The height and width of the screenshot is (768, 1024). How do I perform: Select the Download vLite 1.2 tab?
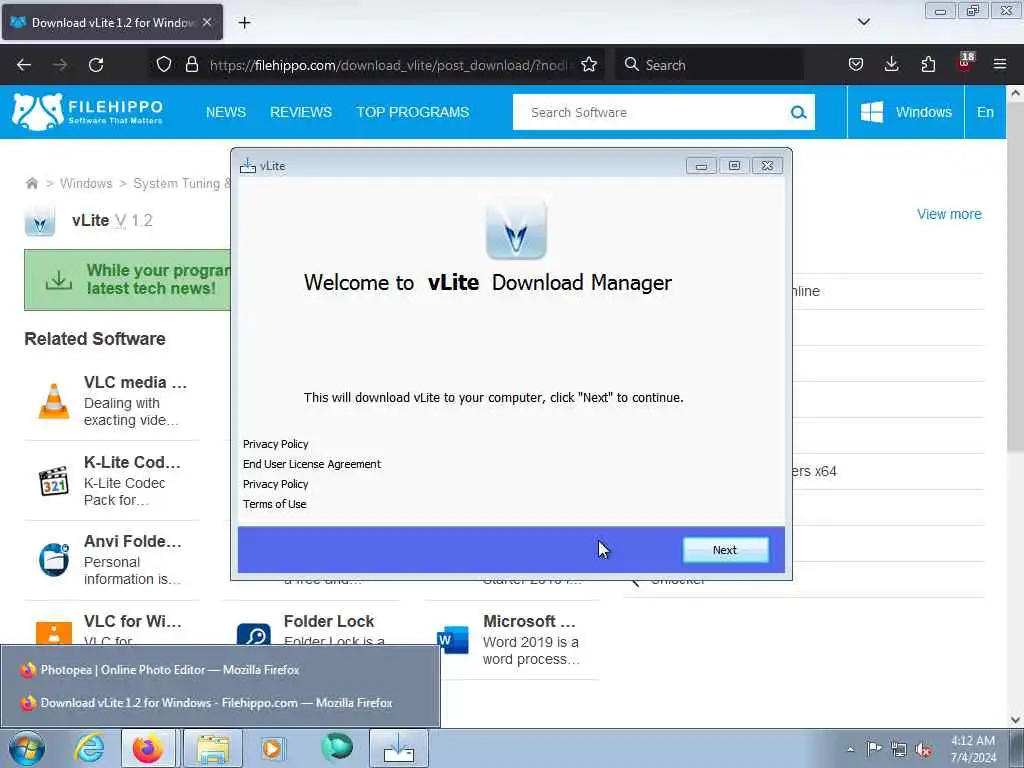pyautogui.click(x=111, y=22)
